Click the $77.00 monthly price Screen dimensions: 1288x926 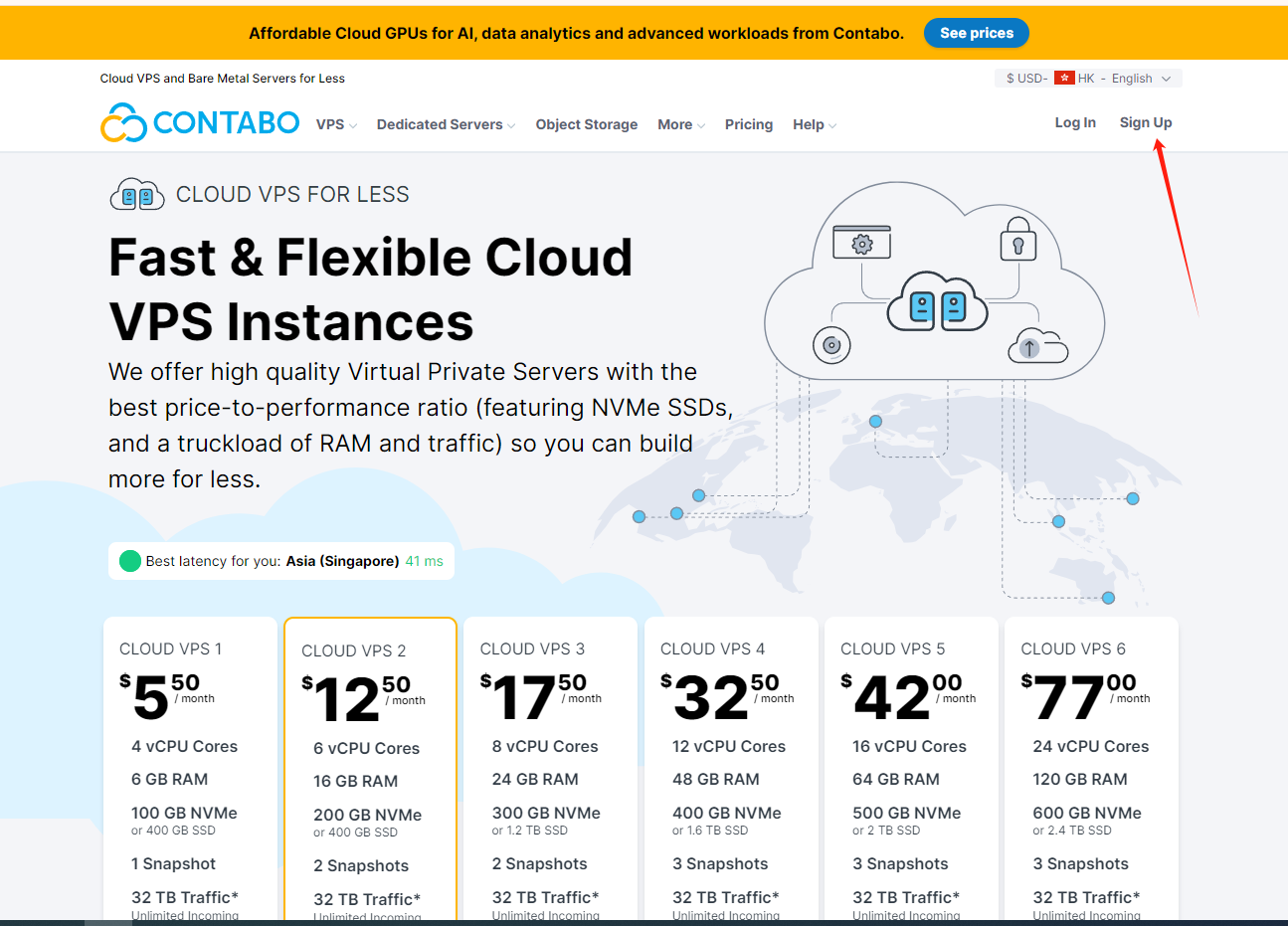[1085, 695]
